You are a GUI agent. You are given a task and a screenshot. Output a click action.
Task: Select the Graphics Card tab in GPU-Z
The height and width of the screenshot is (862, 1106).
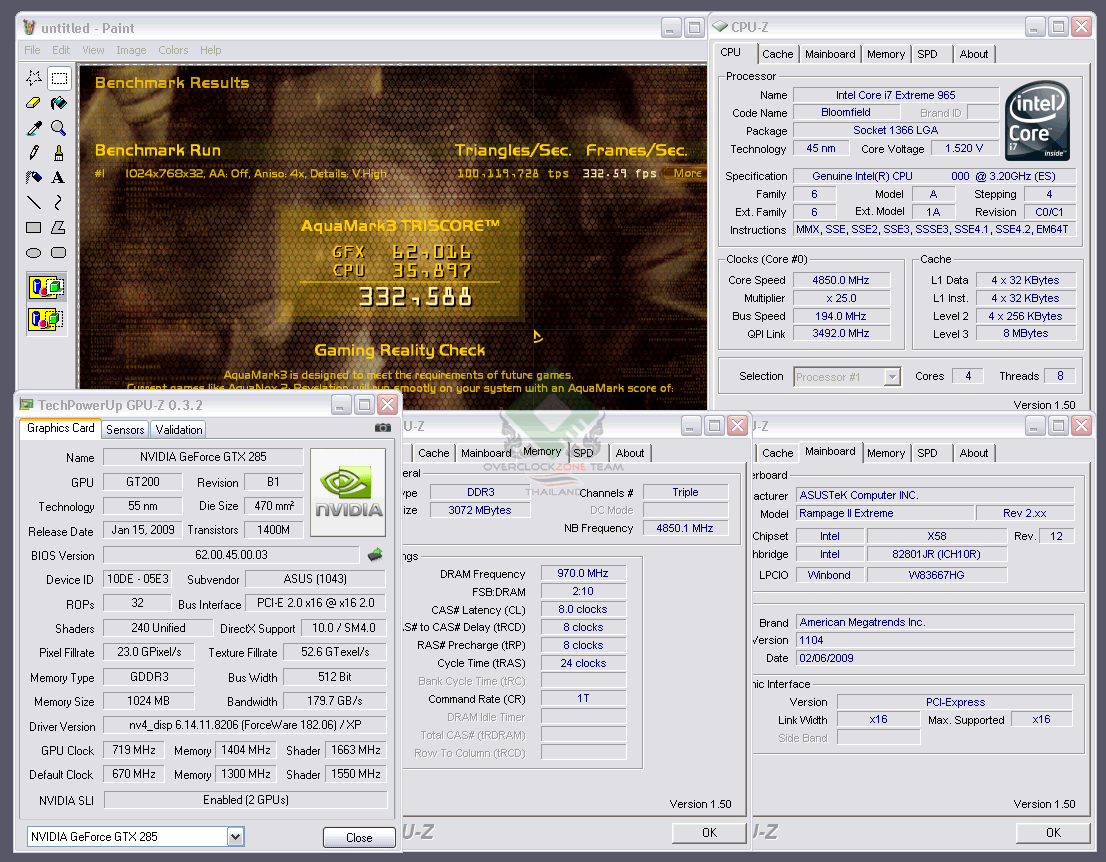(61, 428)
